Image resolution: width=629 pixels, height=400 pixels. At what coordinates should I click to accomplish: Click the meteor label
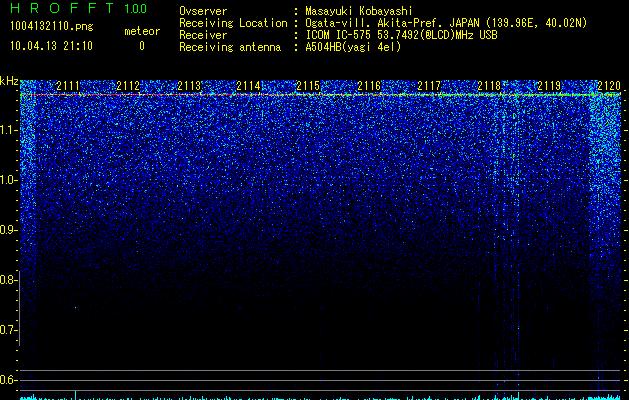coord(142,31)
